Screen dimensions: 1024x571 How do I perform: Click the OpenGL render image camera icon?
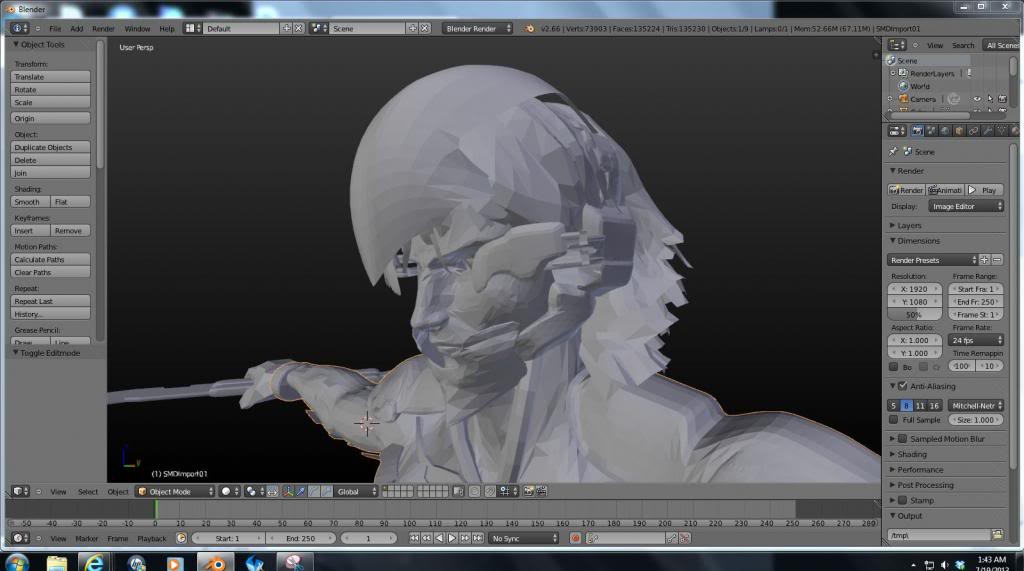pyautogui.click(x=528, y=491)
